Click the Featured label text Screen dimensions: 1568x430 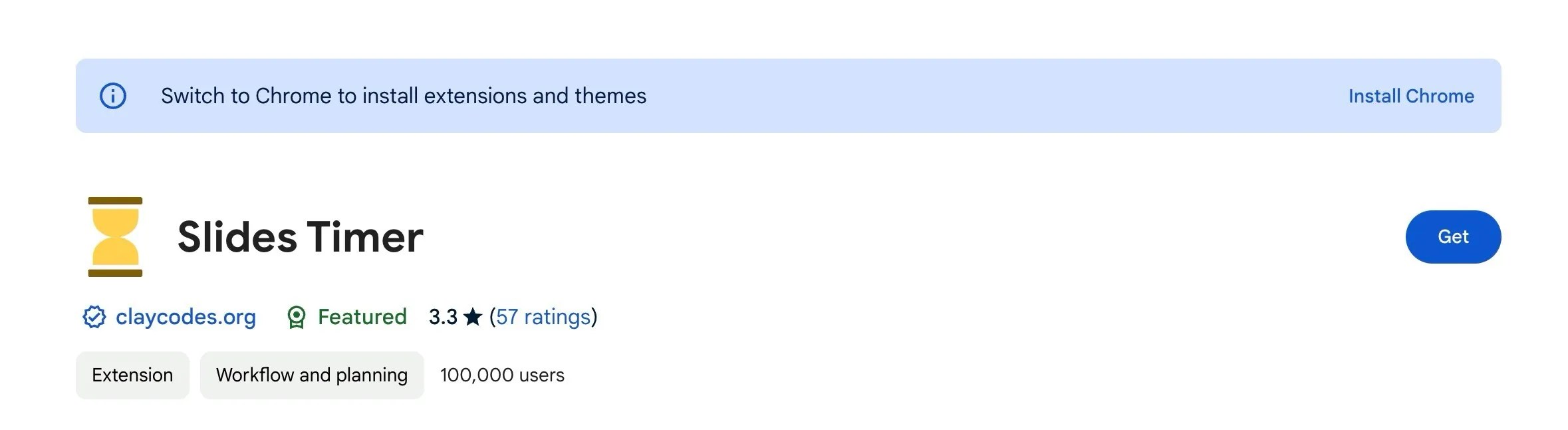pyautogui.click(x=362, y=317)
